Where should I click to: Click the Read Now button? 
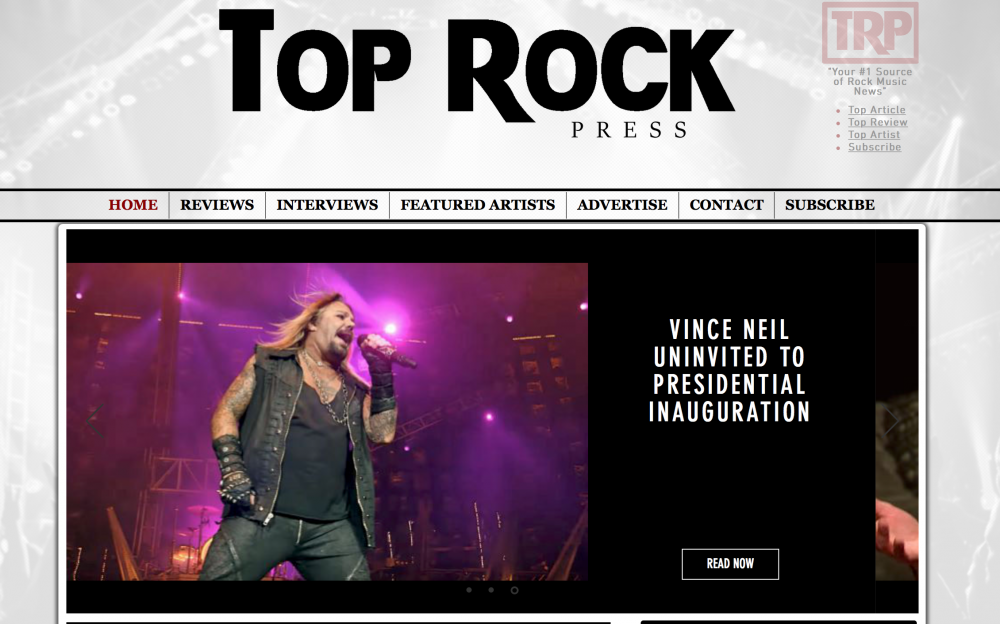pyautogui.click(x=730, y=564)
